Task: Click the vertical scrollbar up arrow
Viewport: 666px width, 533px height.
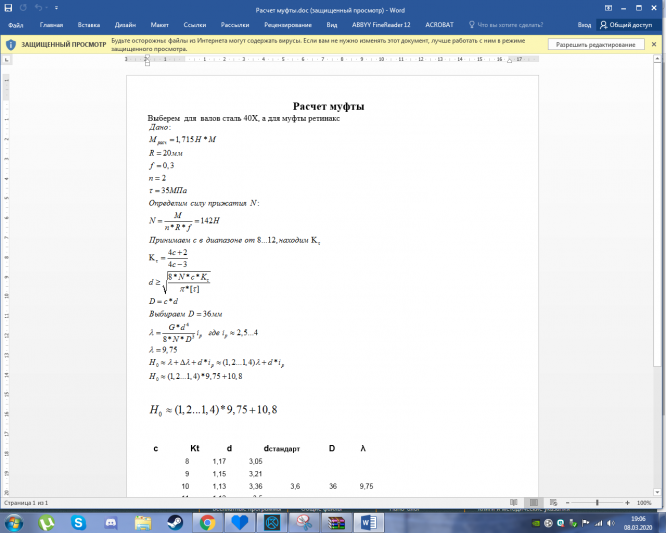Action: pyautogui.click(x=658, y=60)
